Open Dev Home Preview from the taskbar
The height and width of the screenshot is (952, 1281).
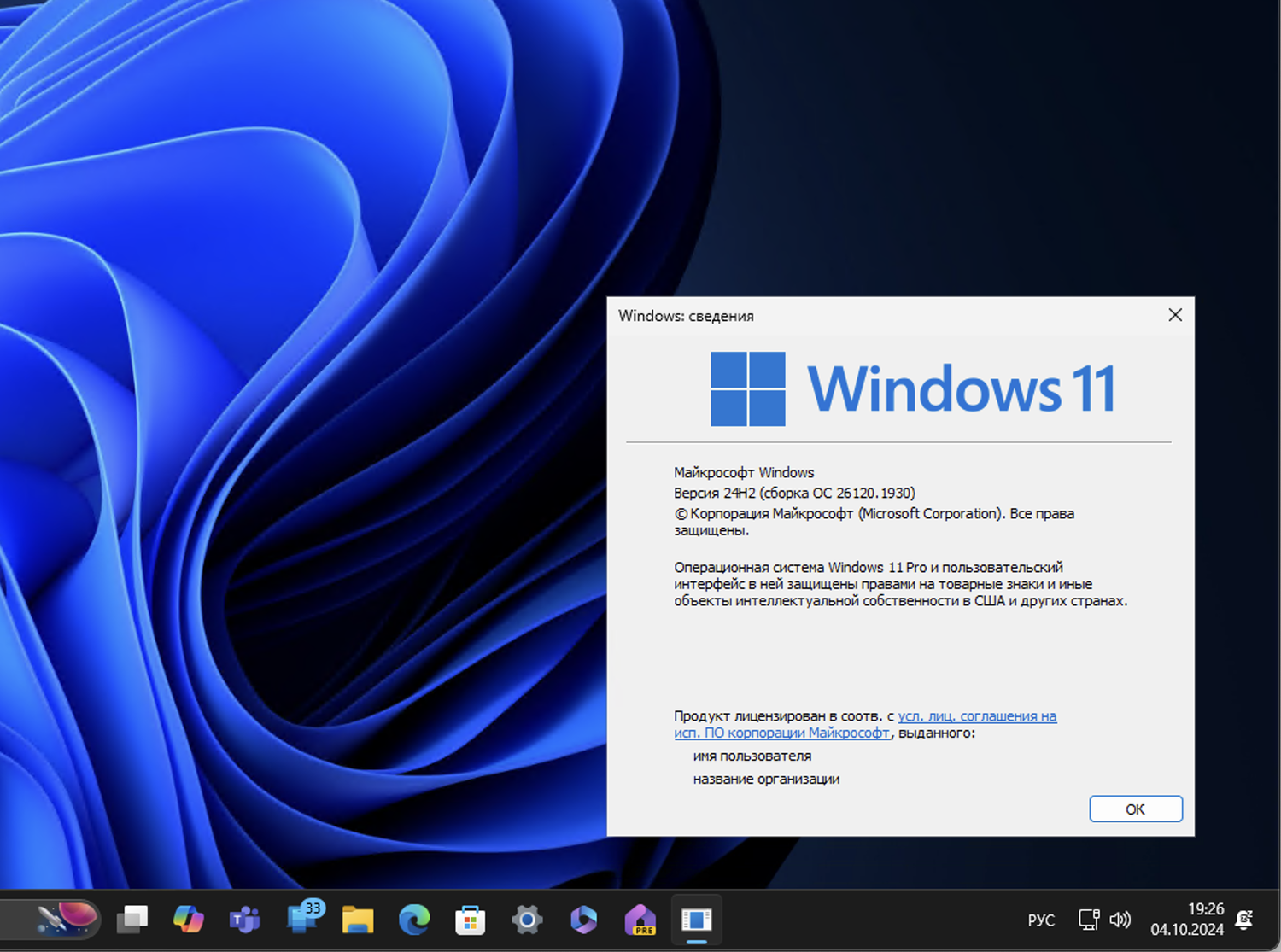(640, 920)
